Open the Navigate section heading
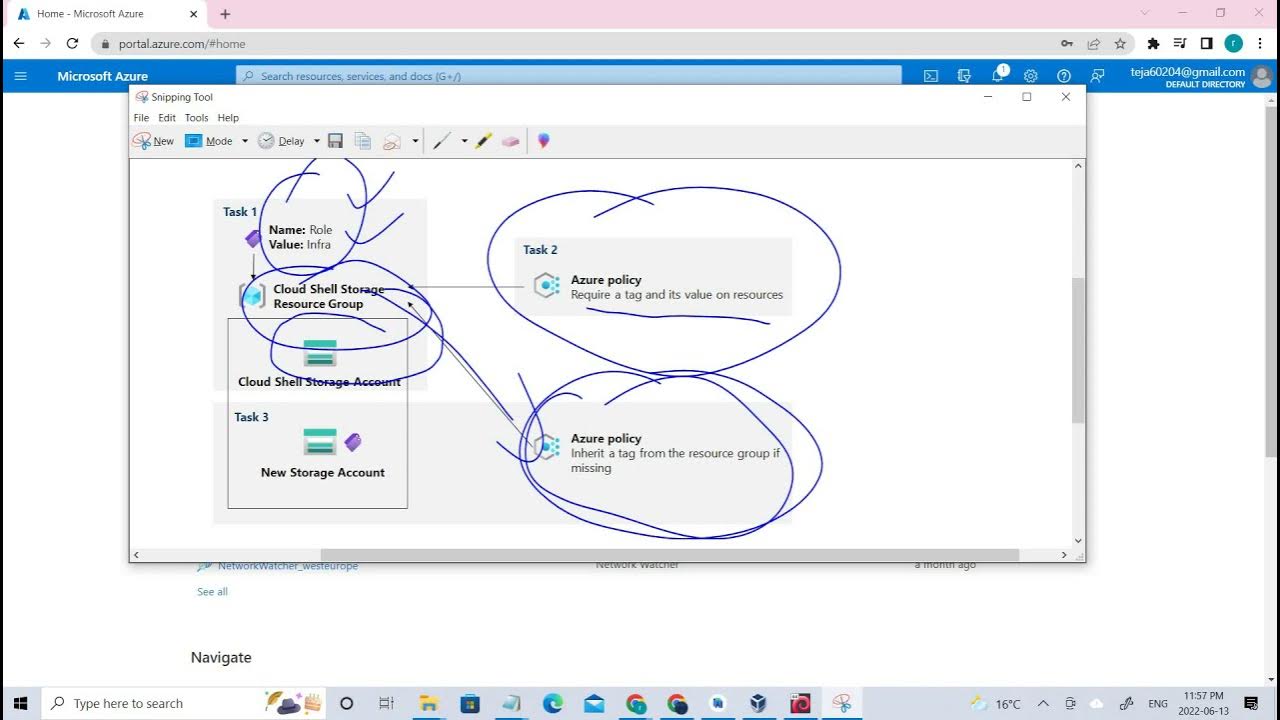This screenshot has height=720, width=1280. pos(221,657)
